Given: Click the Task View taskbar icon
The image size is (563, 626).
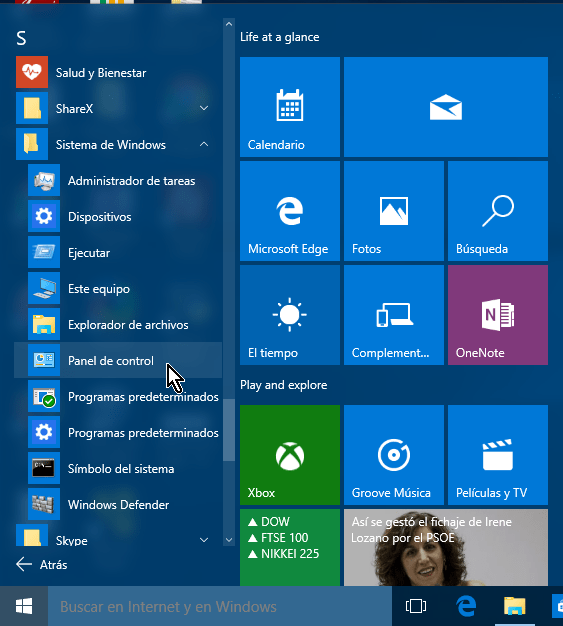Looking at the screenshot, I should 416,606.
